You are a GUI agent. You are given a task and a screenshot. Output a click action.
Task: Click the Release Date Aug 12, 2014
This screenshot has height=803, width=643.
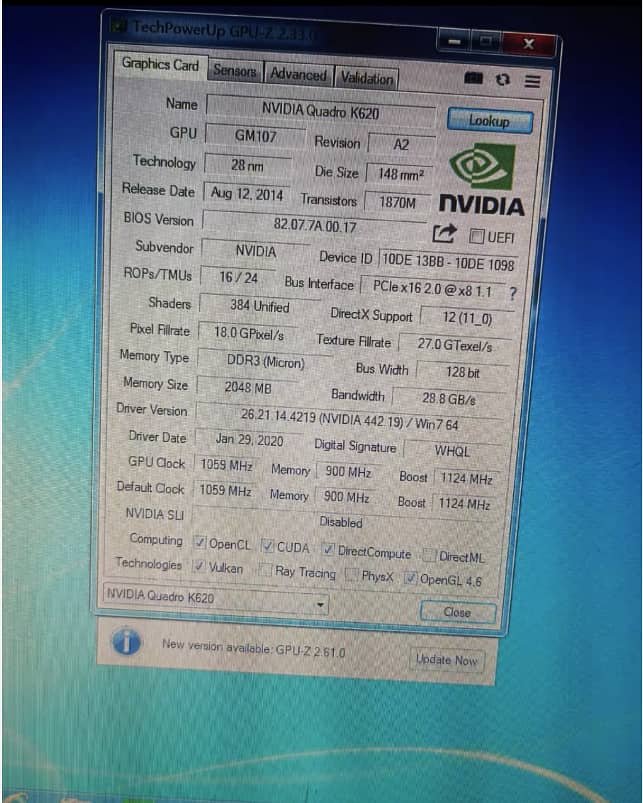point(247,194)
